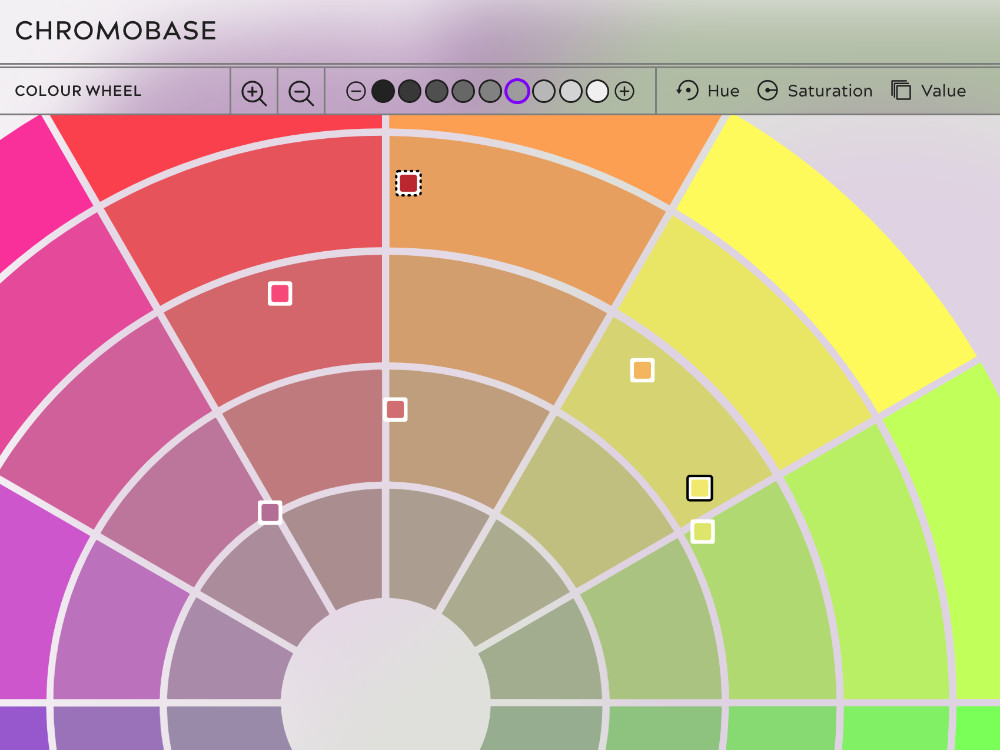Image resolution: width=1000 pixels, height=750 pixels.
Task: Select the salmon marker on the centre line
Action: click(395, 409)
